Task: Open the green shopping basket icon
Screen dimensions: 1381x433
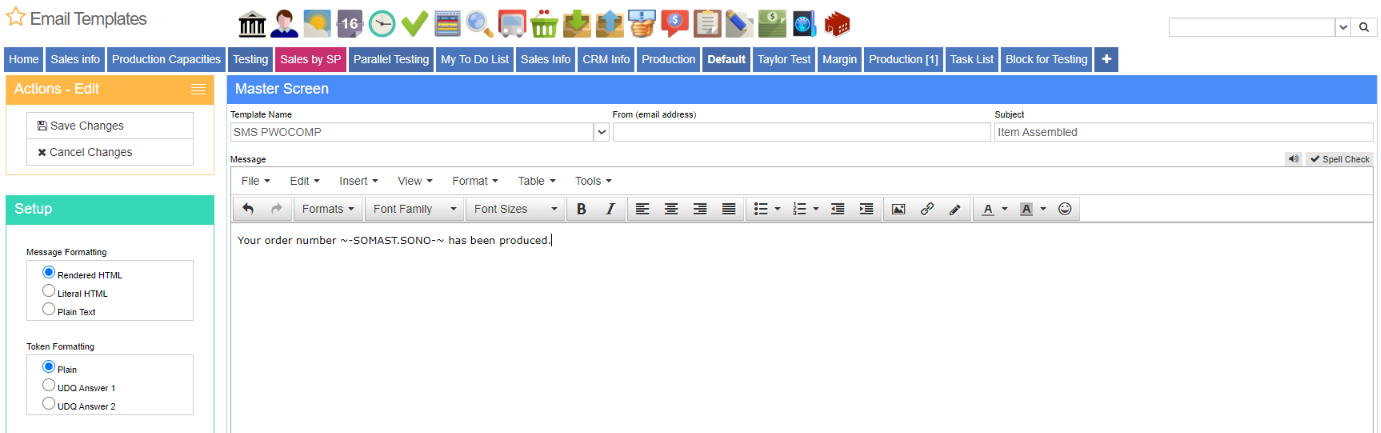Action: click(544, 22)
